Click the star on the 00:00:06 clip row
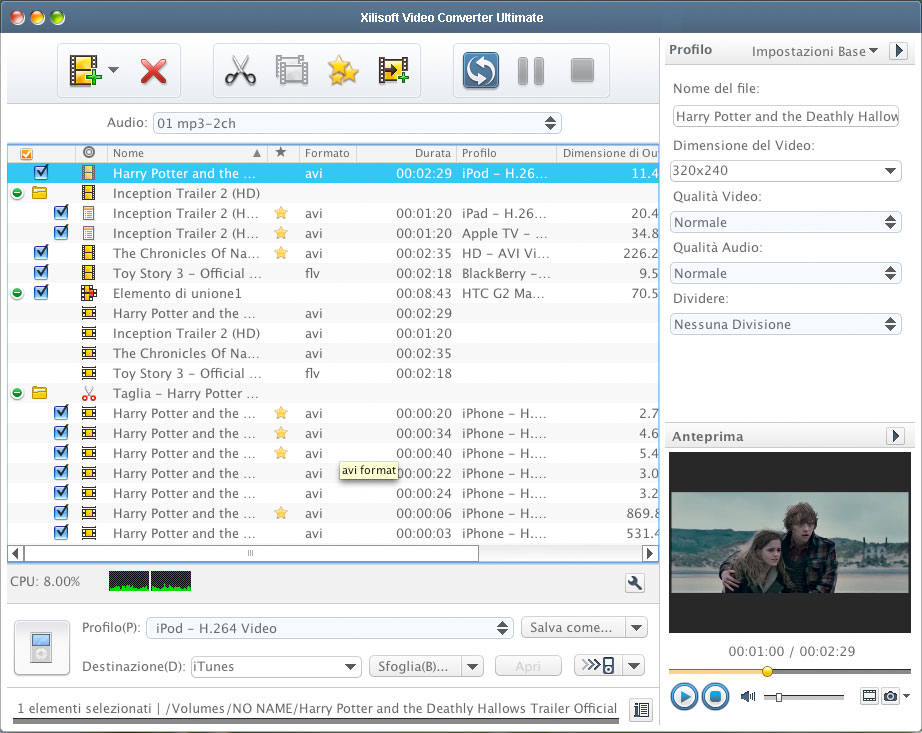This screenshot has width=922, height=733. coord(281,513)
